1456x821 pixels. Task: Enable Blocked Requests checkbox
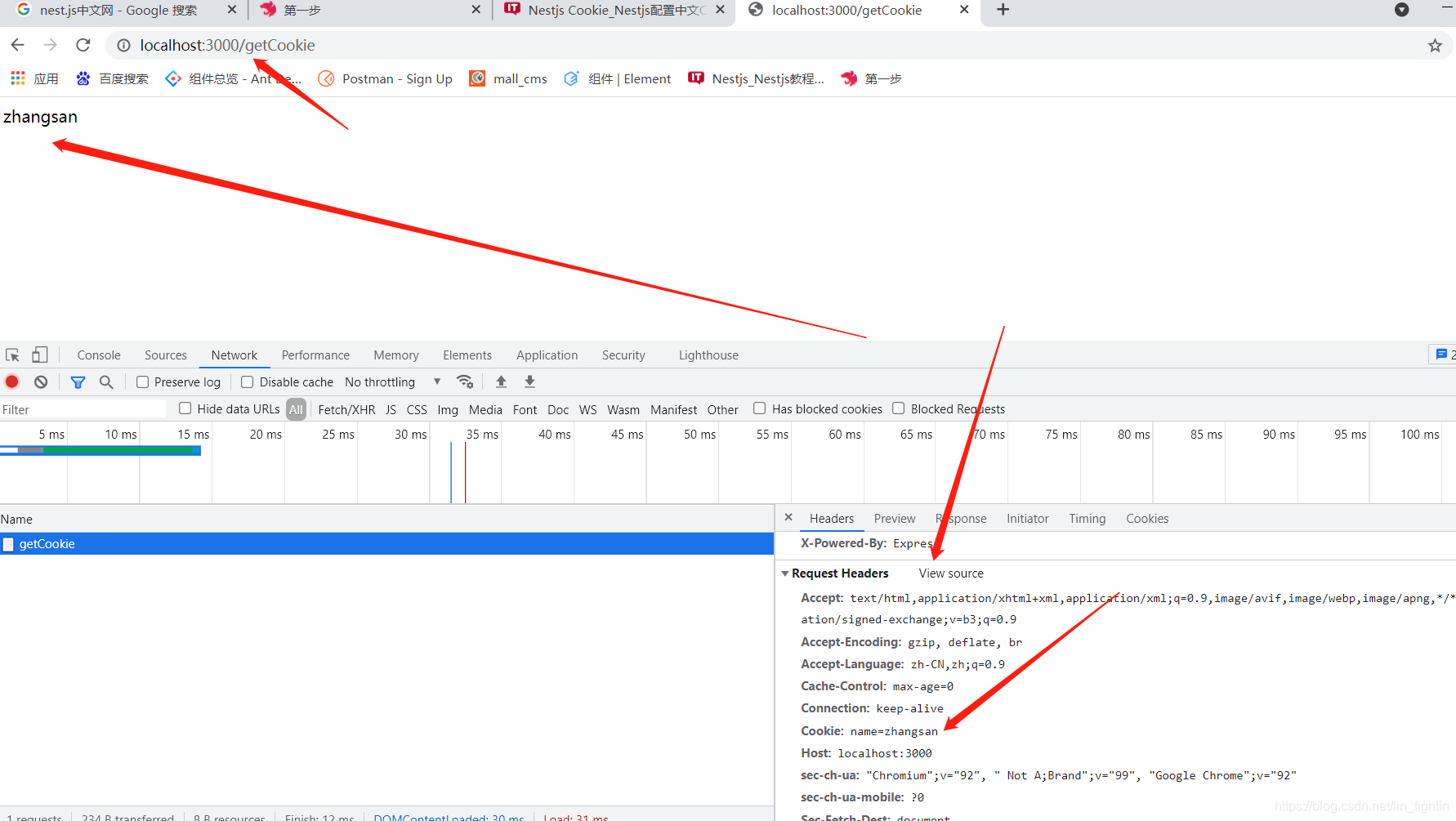[899, 408]
